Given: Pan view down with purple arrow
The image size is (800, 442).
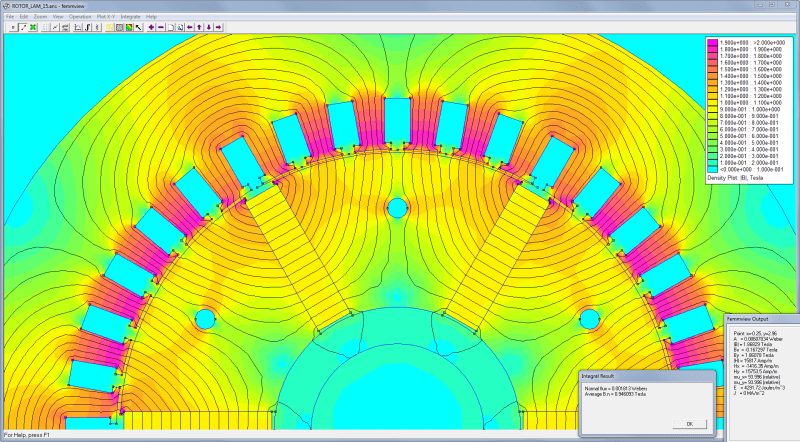Looking at the screenshot, I should pos(209,27).
